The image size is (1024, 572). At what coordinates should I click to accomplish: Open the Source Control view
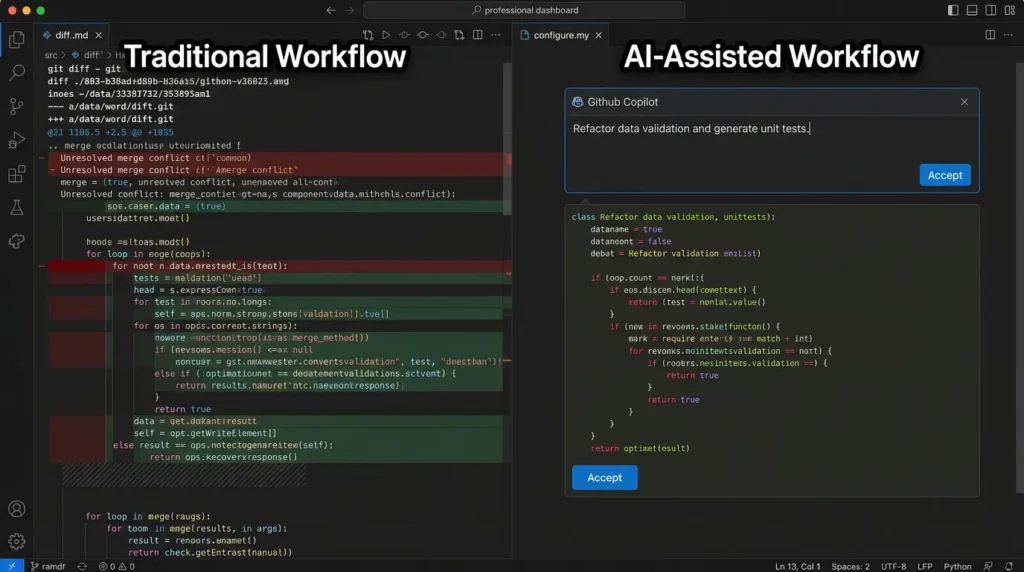[x=17, y=106]
